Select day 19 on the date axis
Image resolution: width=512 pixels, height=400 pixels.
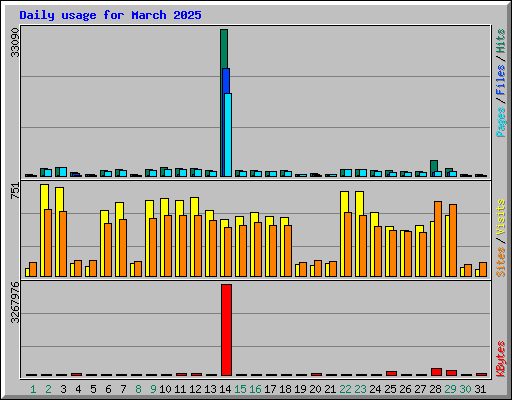point(300,389)
